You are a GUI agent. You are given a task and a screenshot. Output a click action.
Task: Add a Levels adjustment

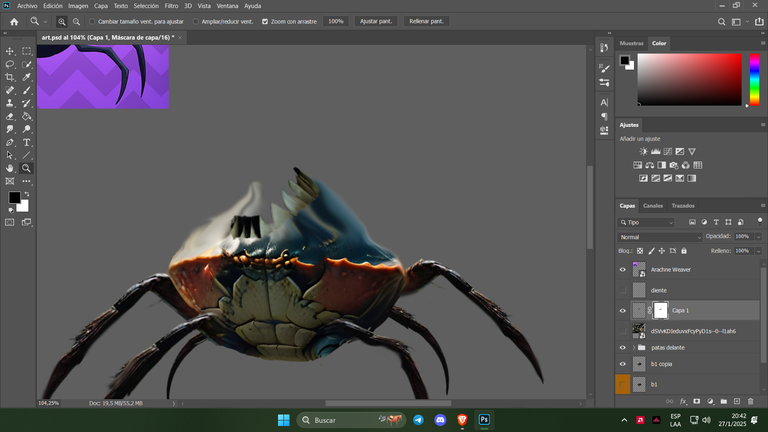(x=655, y=152)
